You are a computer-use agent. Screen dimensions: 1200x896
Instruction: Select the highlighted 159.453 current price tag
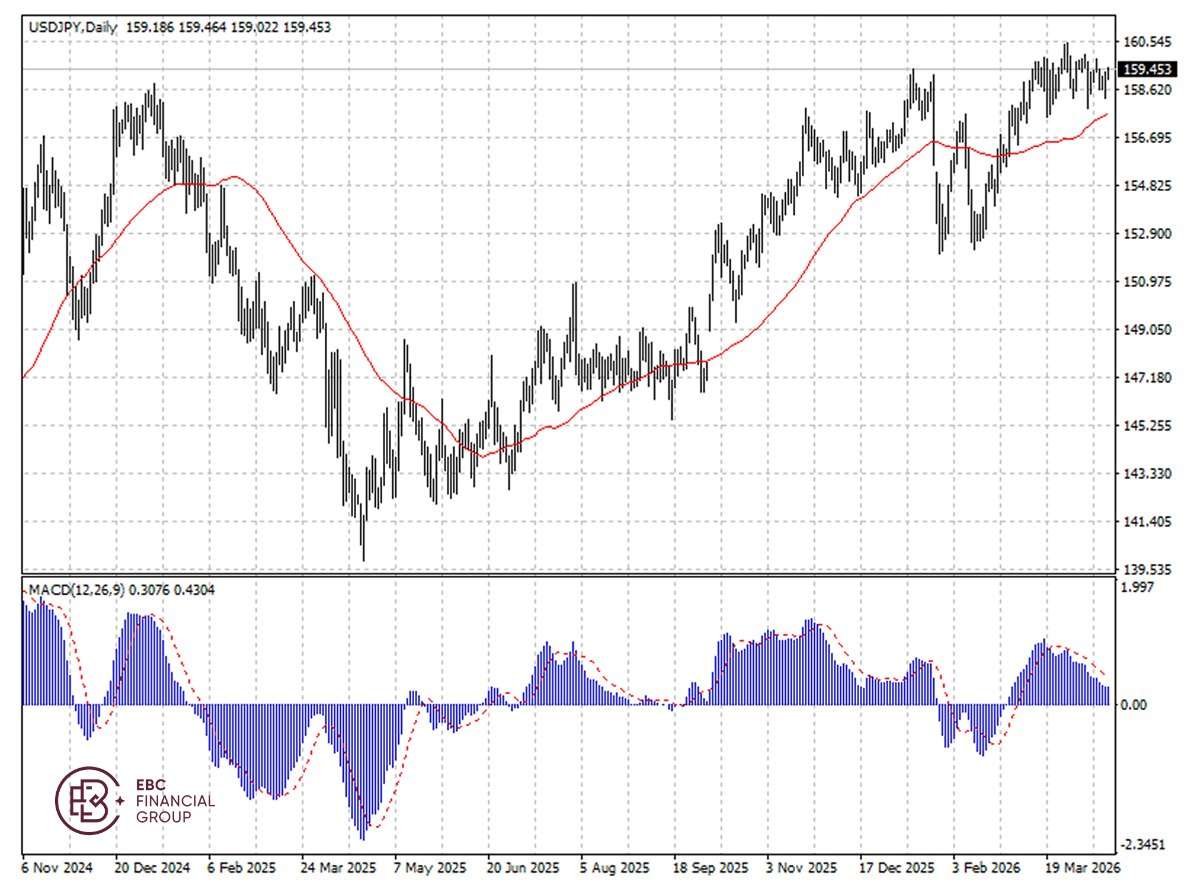[1146, 70]
